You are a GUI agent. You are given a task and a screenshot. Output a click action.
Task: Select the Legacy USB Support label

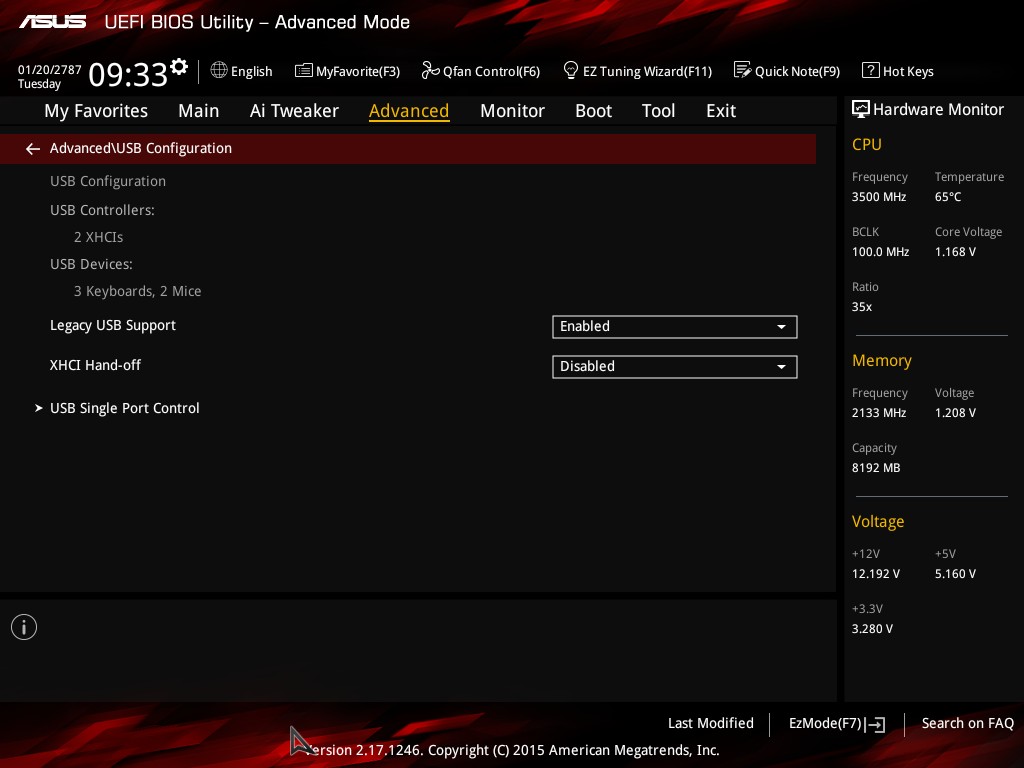pyautogui.click(x=113, y=325)
